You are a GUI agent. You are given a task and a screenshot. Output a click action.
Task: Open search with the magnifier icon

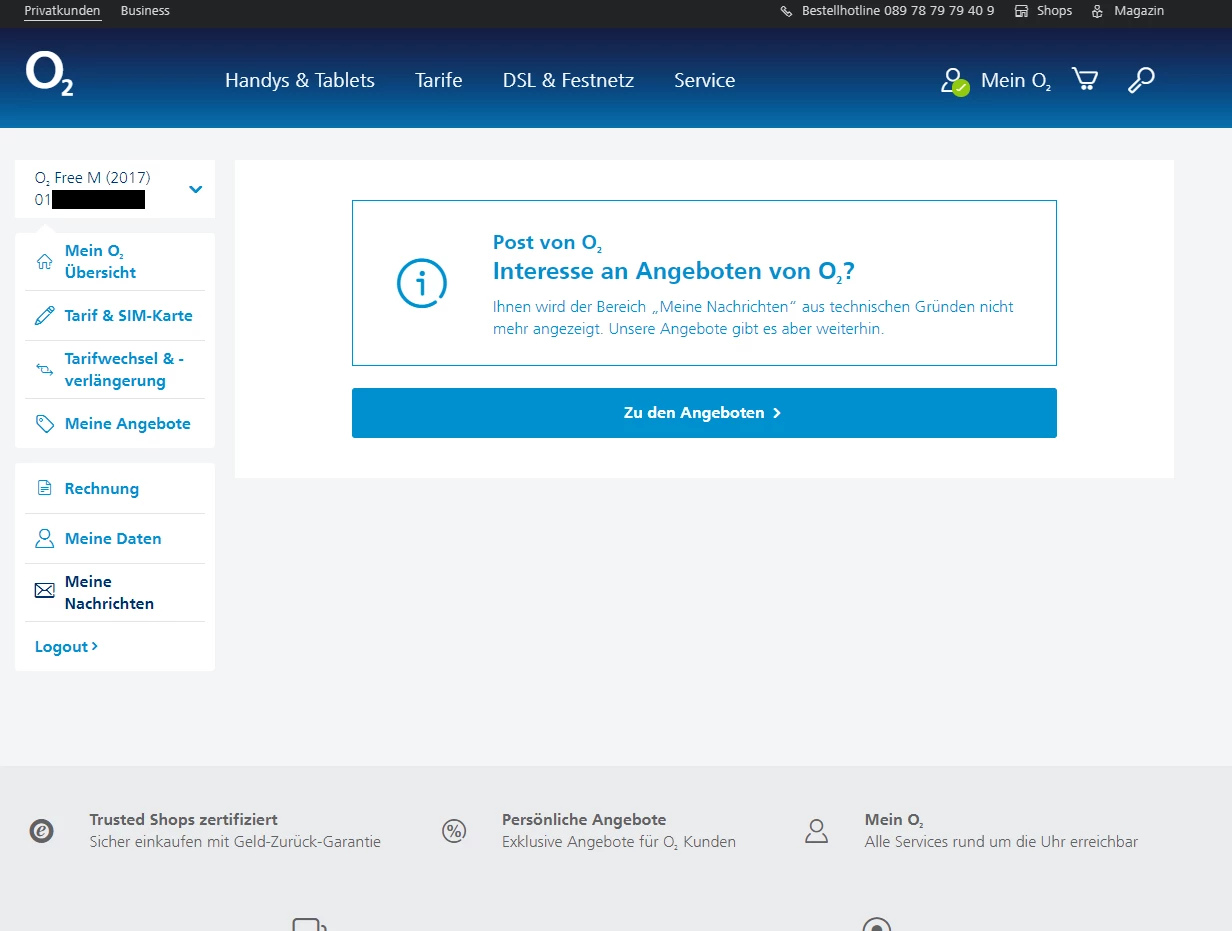1141,80
